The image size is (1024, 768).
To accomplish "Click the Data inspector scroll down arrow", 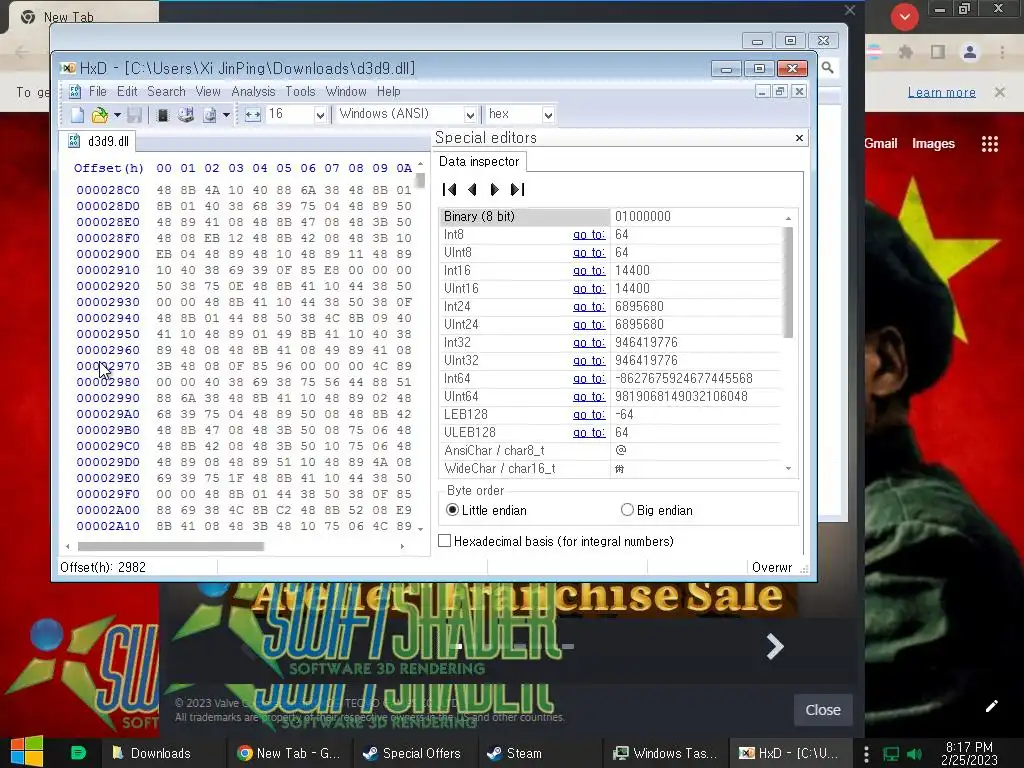I will point(788,468).
